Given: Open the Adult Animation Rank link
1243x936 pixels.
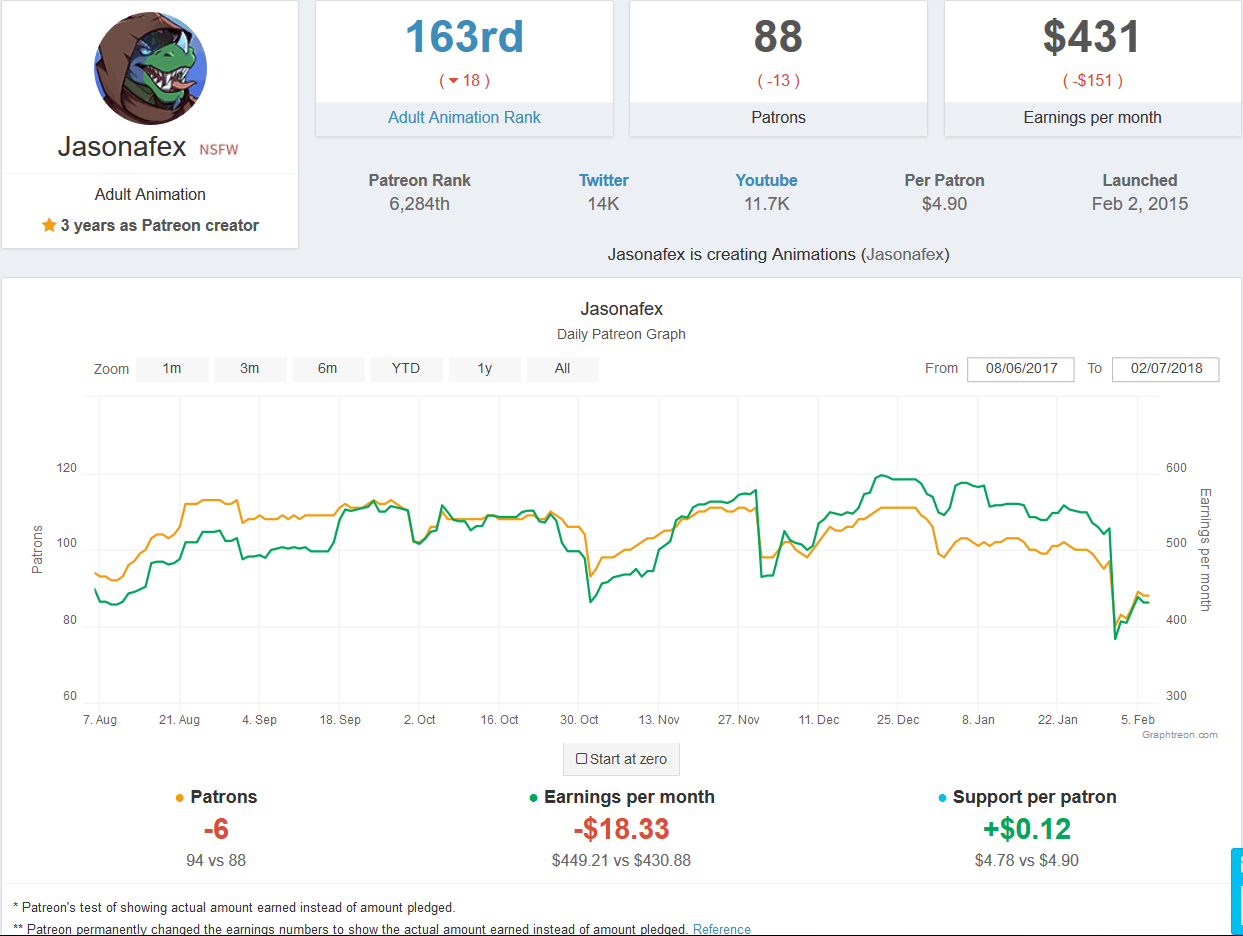Looking at the screenshot, I should pos(464,118).
